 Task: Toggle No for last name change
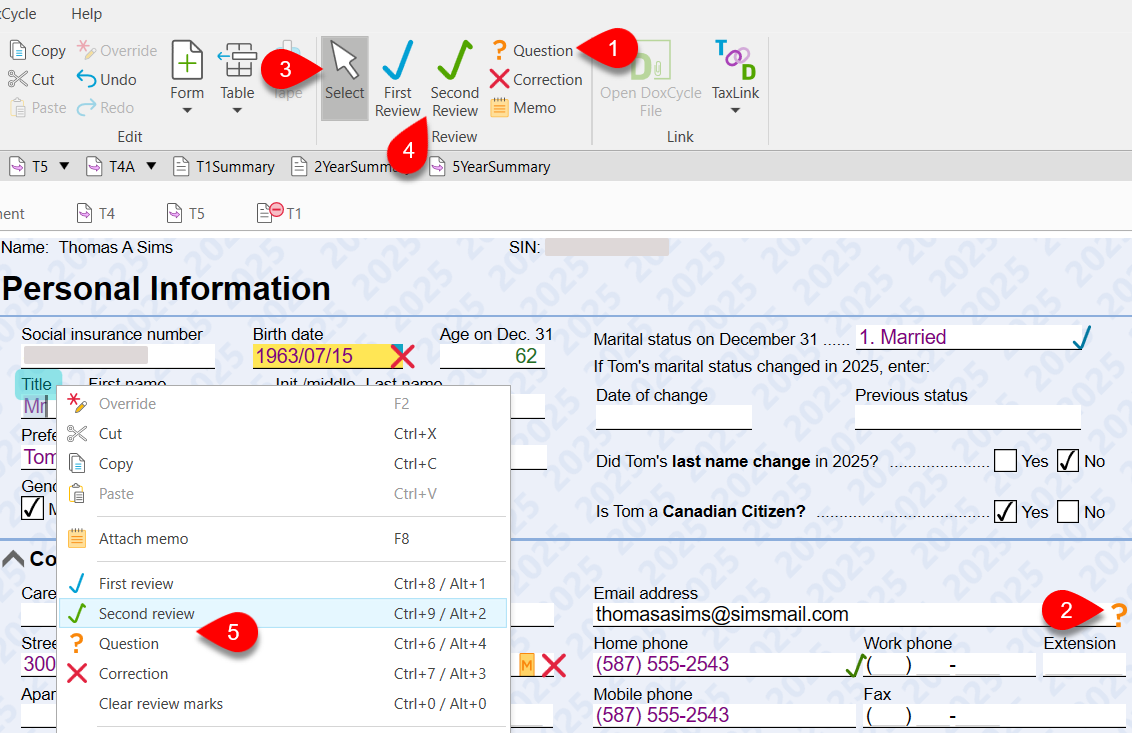[1068, 461]
